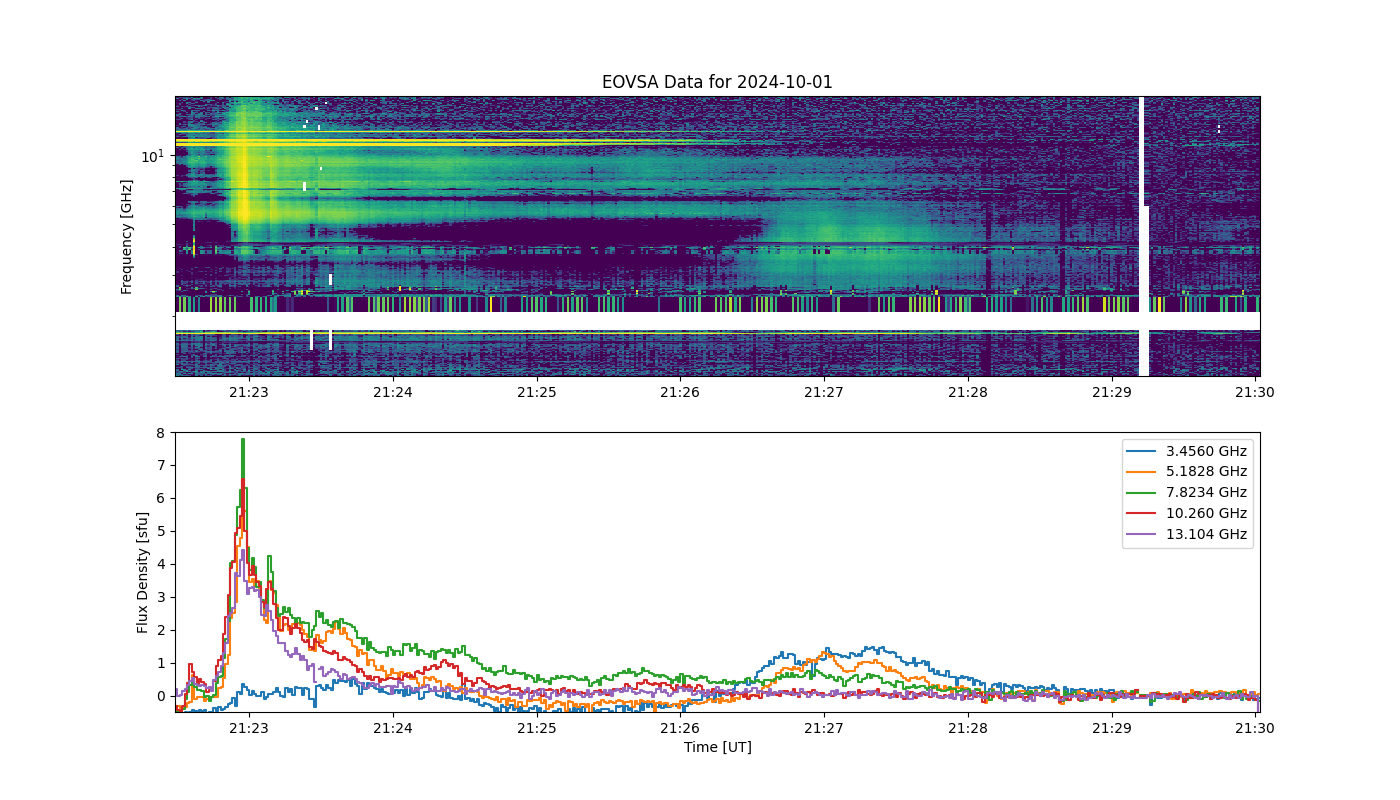Click the blue line swatch in legend
The width and height of the screenshot is (1400, 800).
pos(1143,451)
